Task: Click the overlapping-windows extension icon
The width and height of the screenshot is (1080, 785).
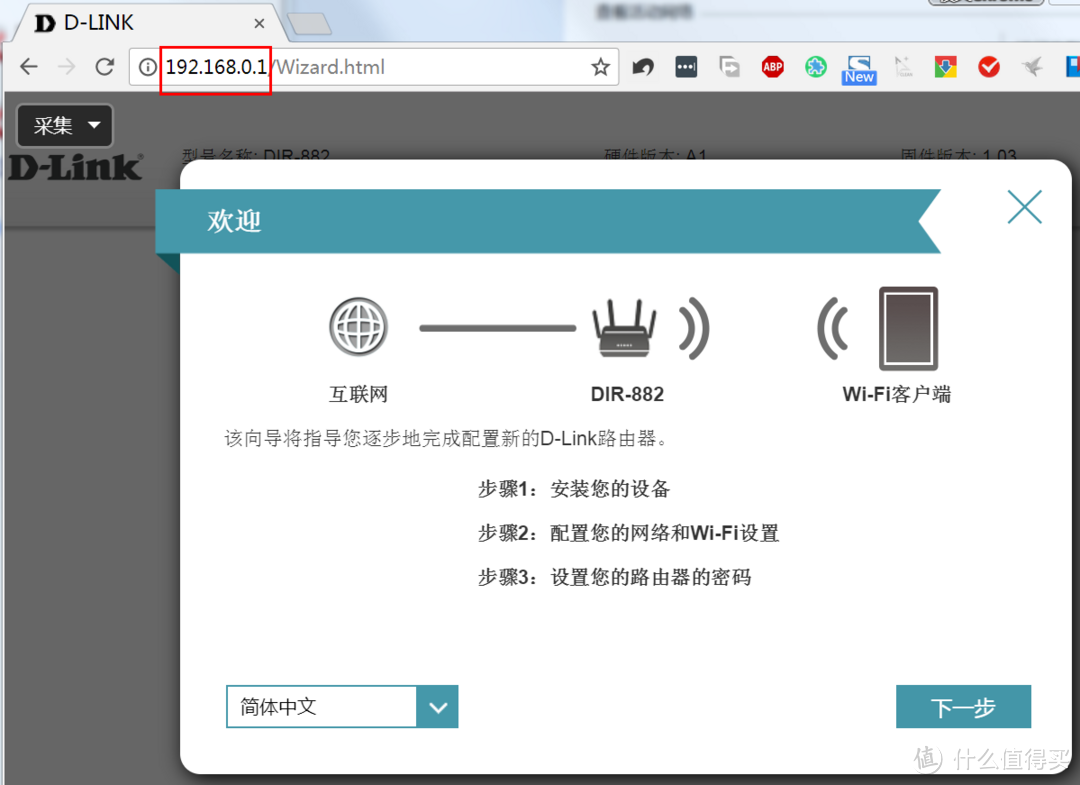Action: click(729, 67)
